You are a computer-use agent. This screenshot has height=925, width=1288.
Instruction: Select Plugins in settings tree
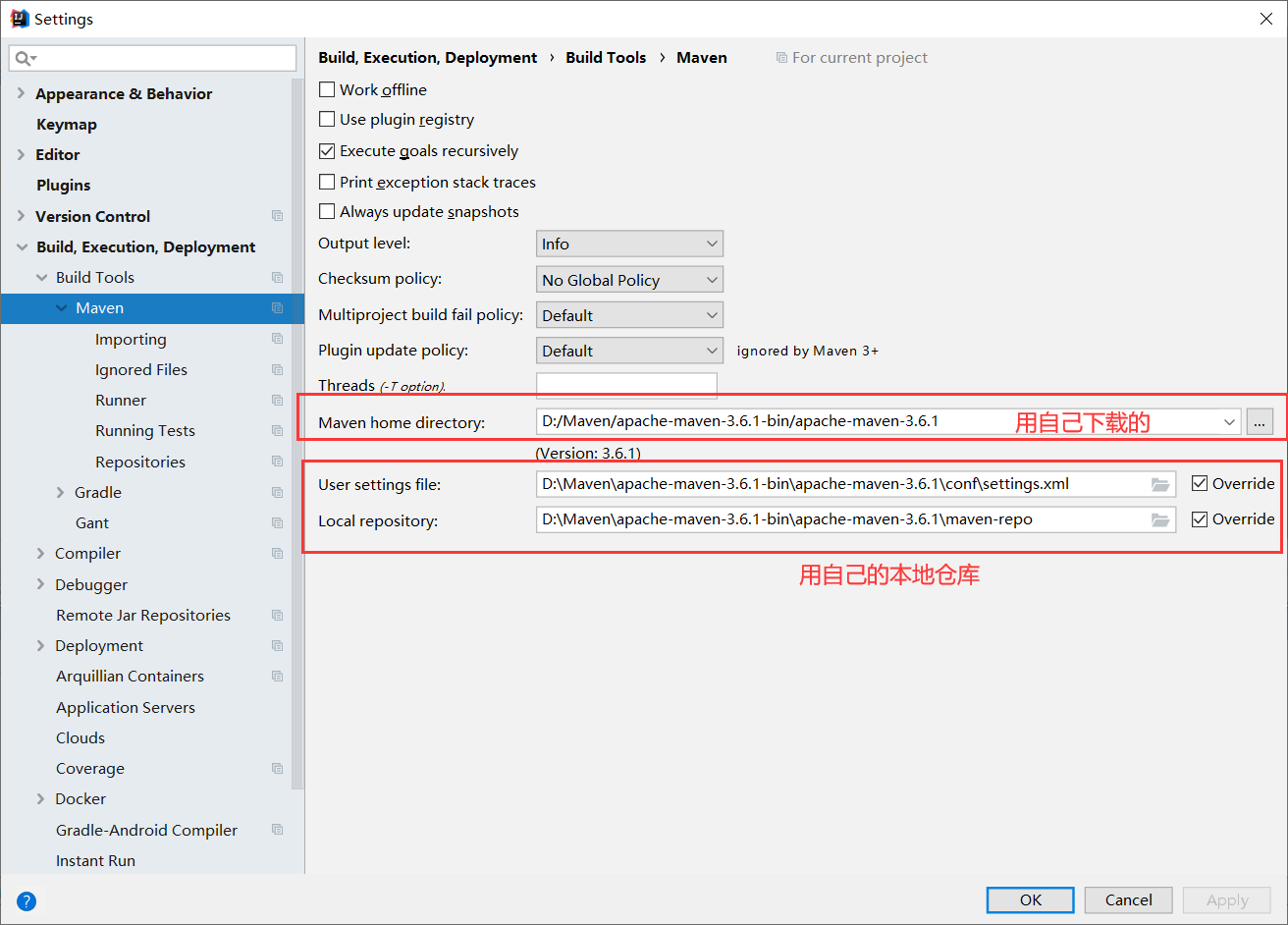[x=64, y=186]
